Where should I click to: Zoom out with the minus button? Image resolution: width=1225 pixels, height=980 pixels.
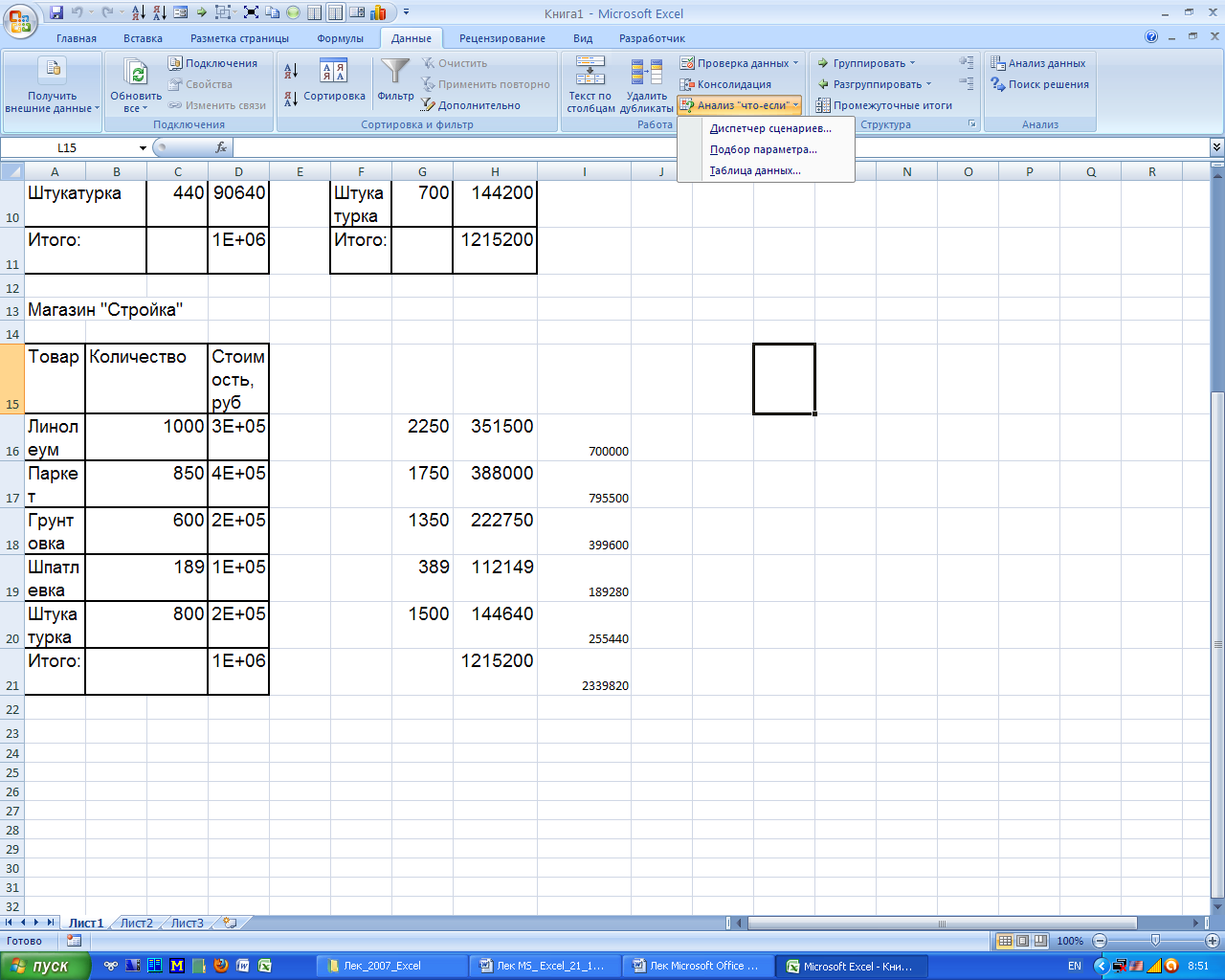(1100, 941)
